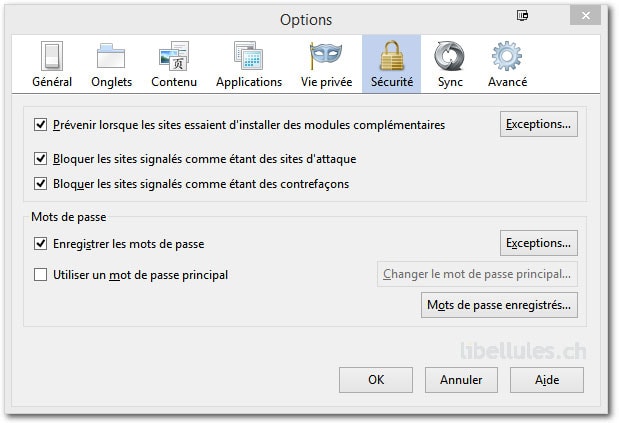Open Exceptions for saved passwords

click(x=539, y=243)
